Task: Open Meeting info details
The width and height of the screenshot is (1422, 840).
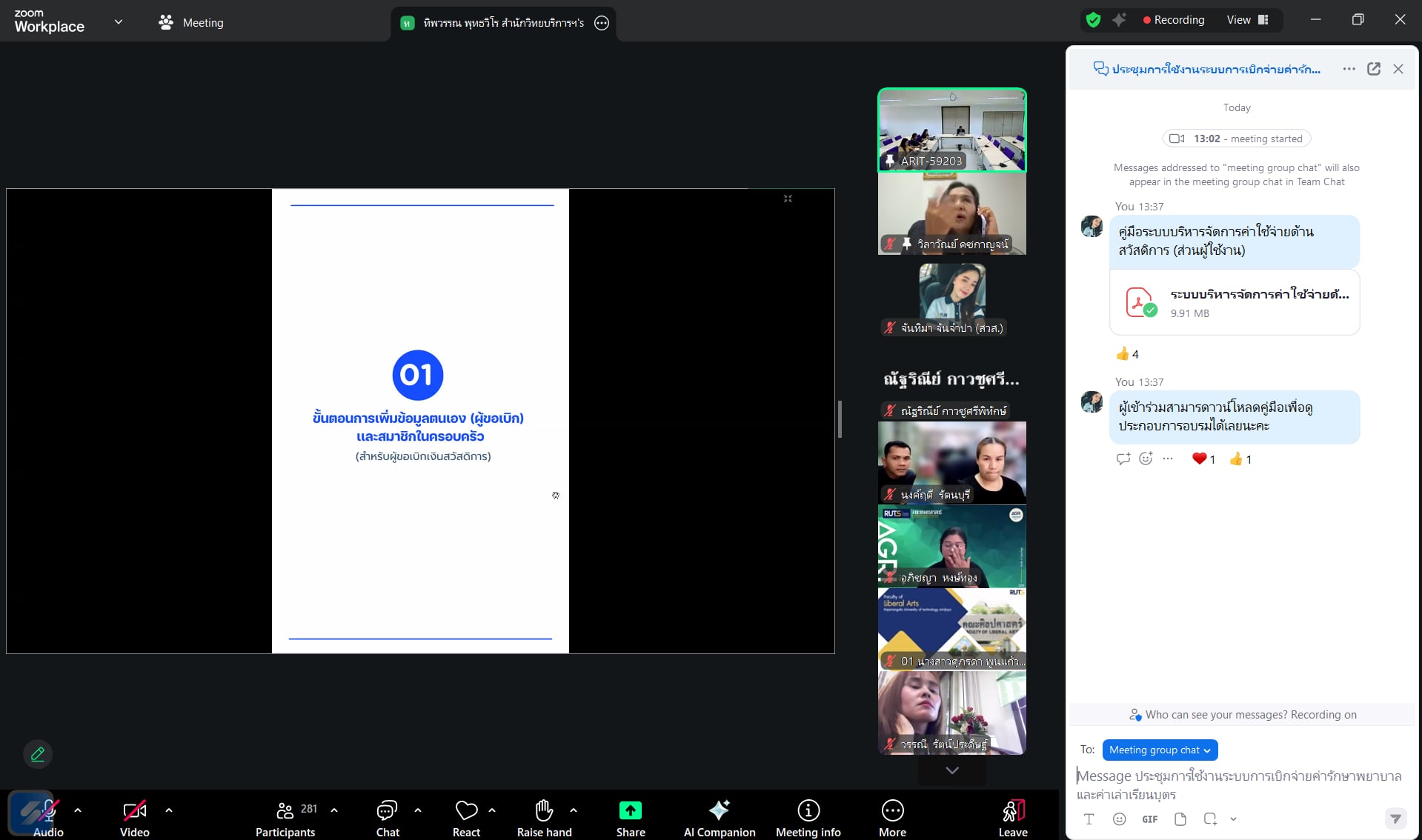Action: (808, 817)
